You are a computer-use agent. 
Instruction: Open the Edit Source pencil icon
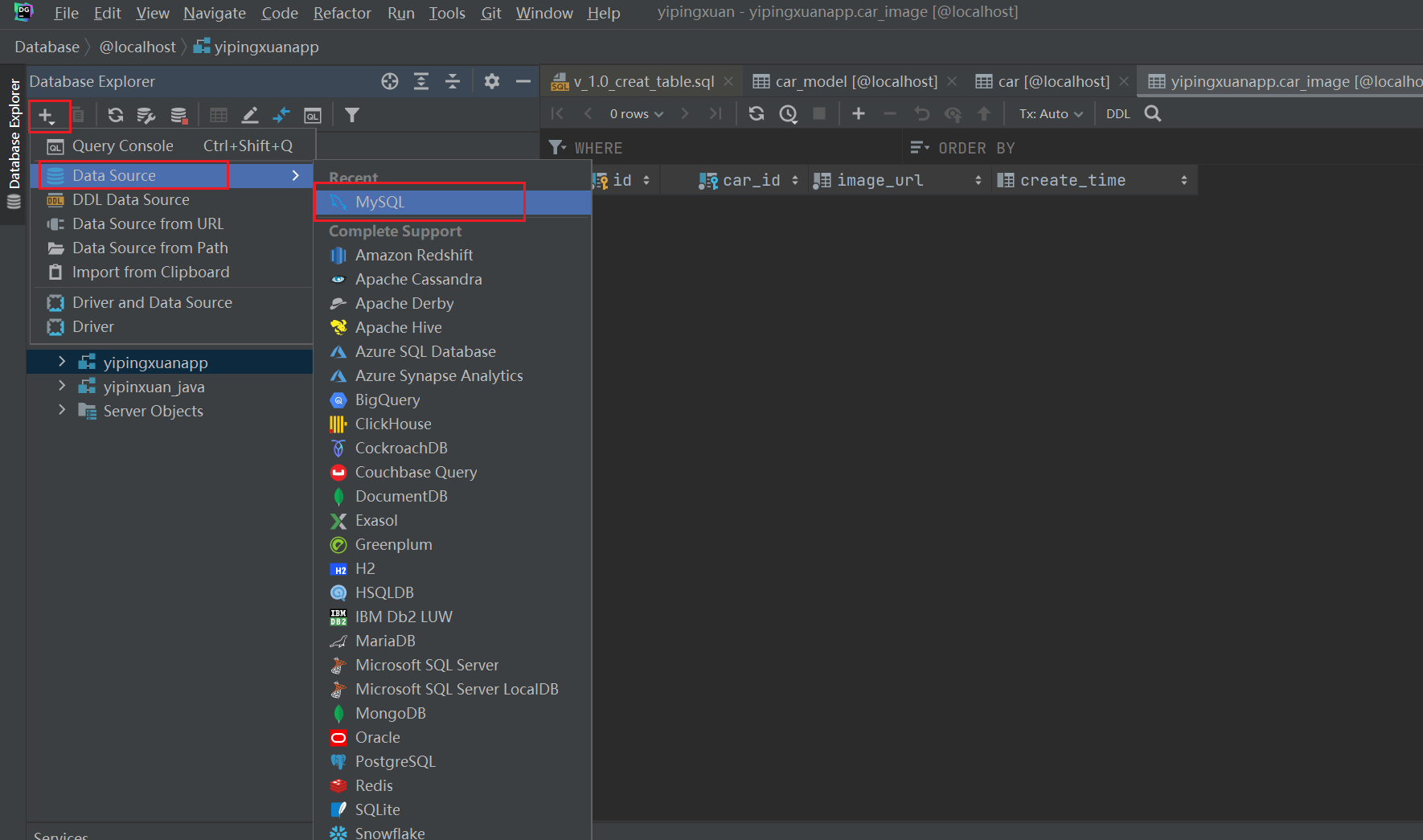[x=250, y=115]
